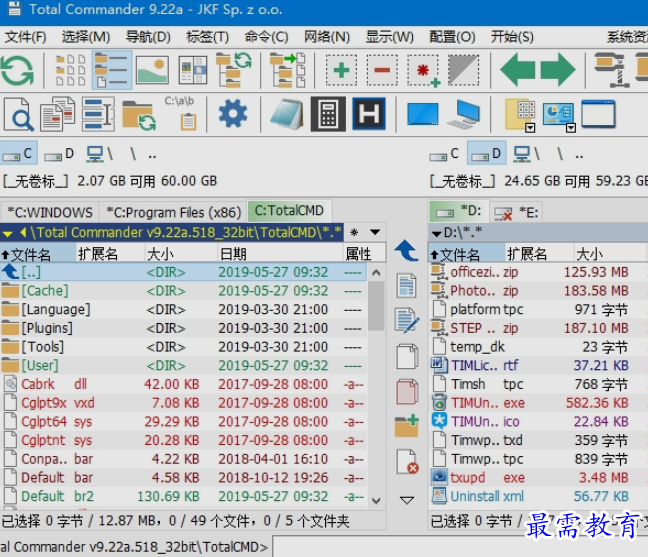Viewport: 648px width, 557px height.
Task: Click the delete file icon in middle bar
Action: pyautogui.click(x=407, y=461)
